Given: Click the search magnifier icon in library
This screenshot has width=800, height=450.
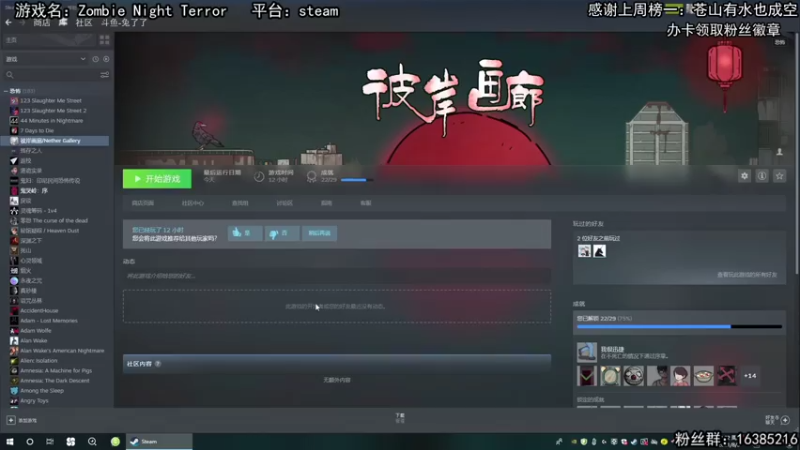Looking at the screenshot, I should [10, 75].
